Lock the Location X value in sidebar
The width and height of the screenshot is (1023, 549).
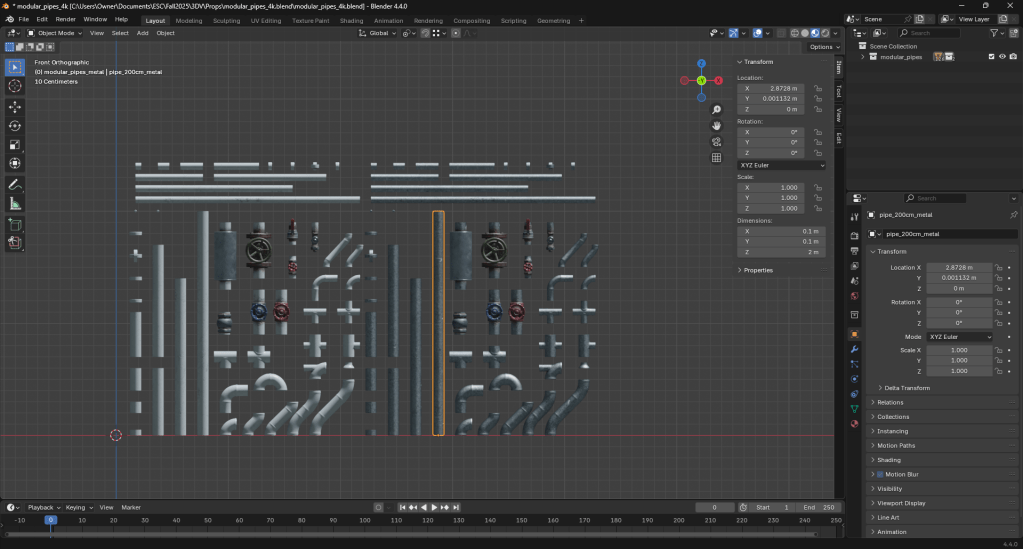tap(818, 88)
